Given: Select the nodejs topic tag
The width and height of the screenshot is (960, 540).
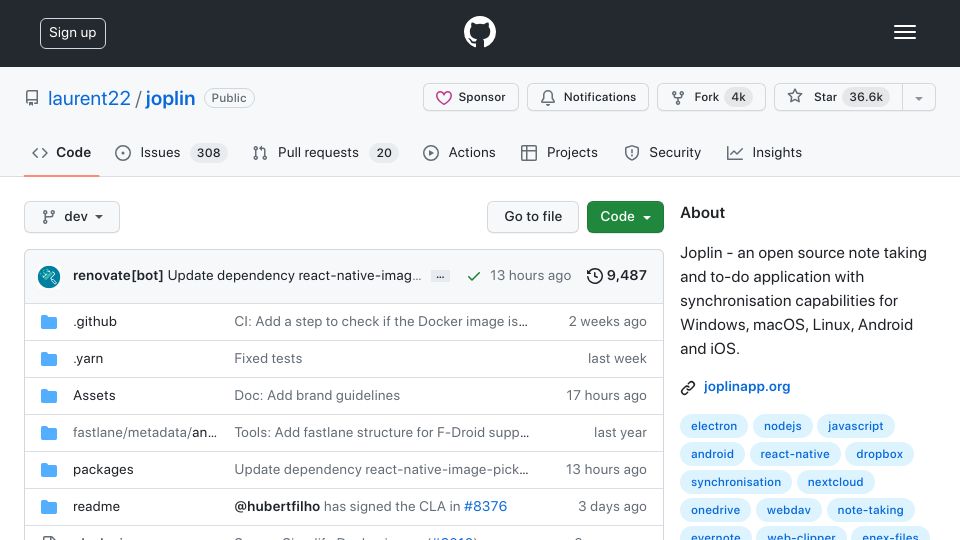Looking at the screenshot, I should coord(782,426).
